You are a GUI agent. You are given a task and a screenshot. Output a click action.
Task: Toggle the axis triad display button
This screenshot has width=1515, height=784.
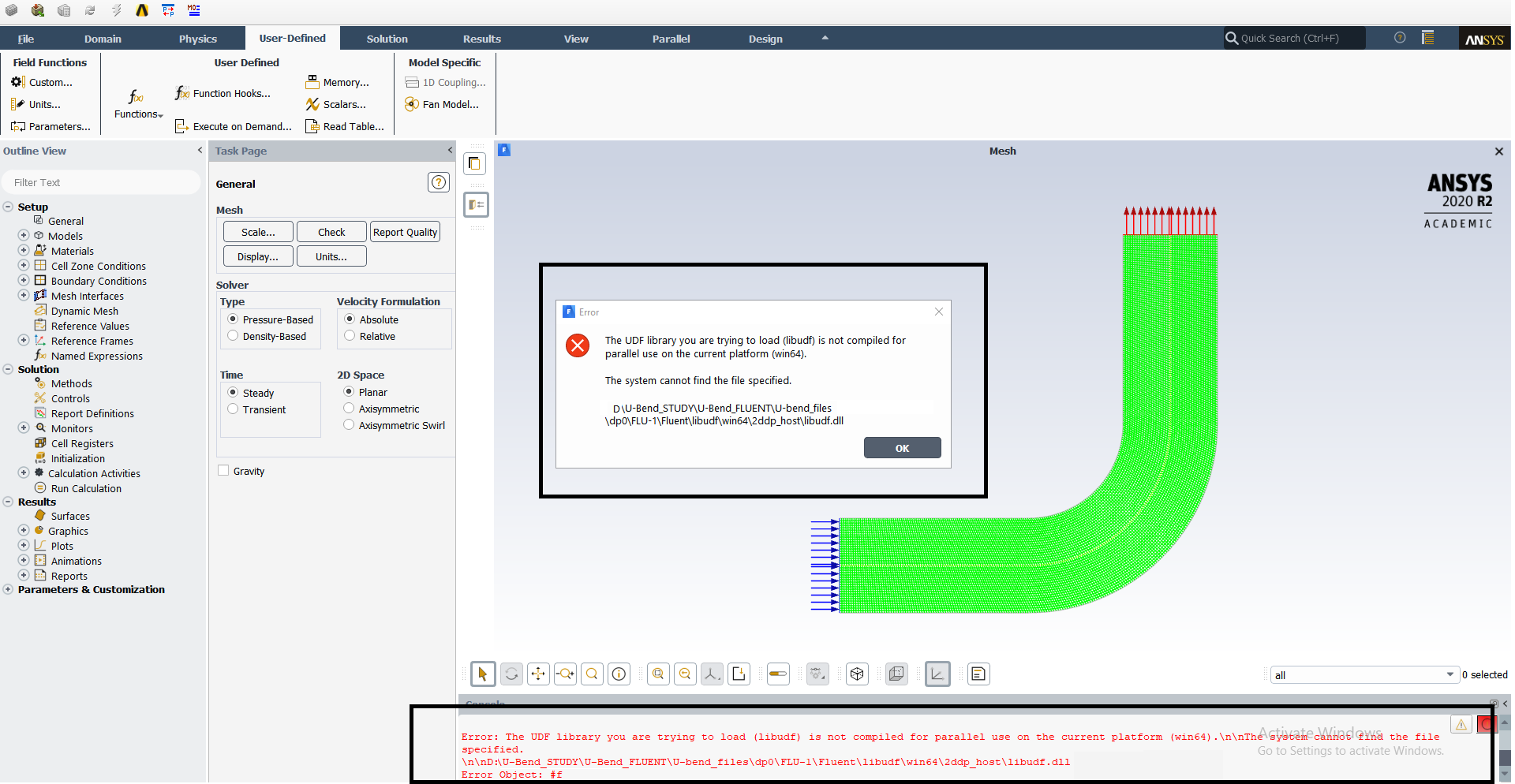[937, 674]
